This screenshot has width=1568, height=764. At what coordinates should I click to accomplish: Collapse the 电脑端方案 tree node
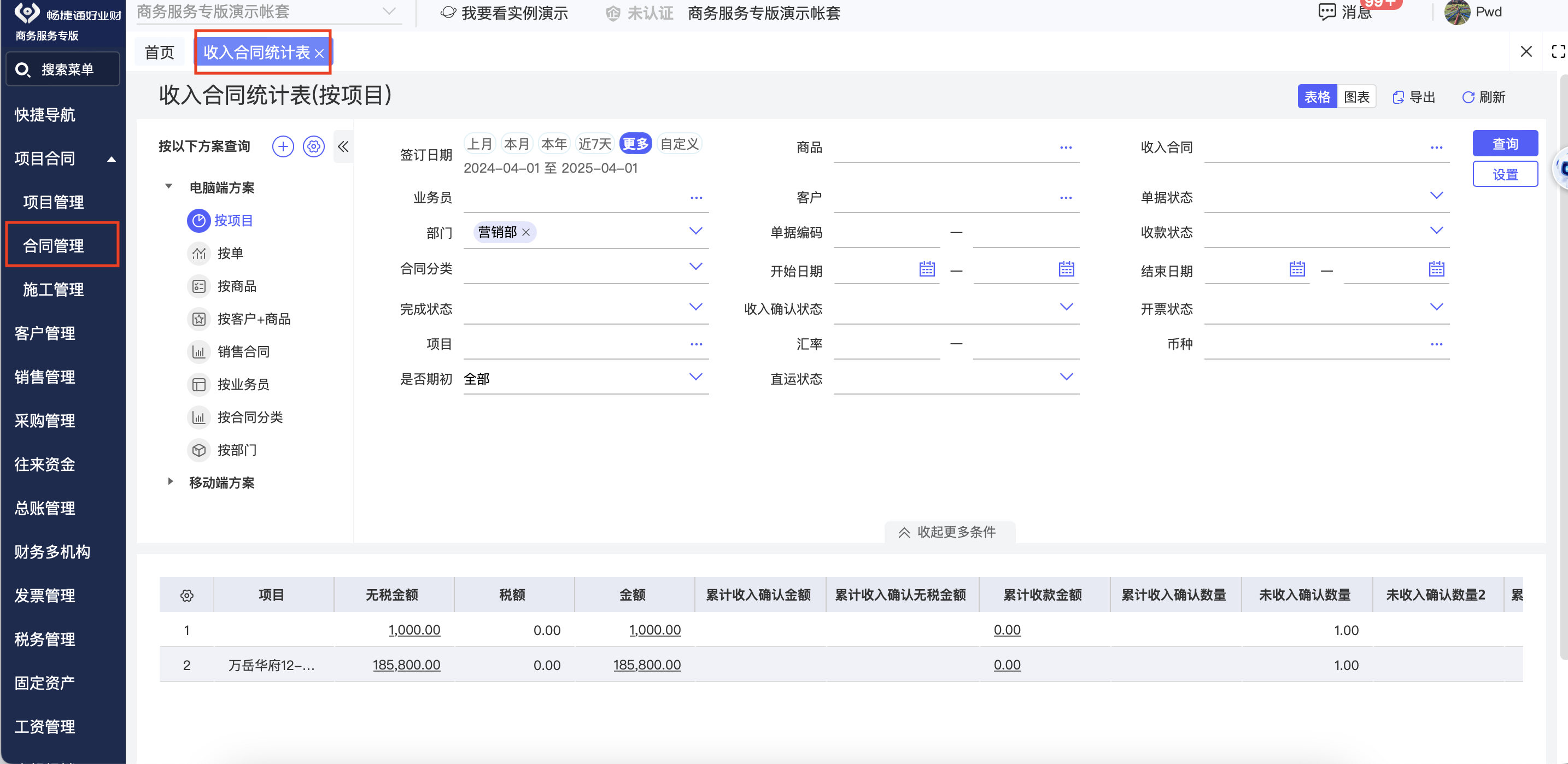(x=168, y=186)
